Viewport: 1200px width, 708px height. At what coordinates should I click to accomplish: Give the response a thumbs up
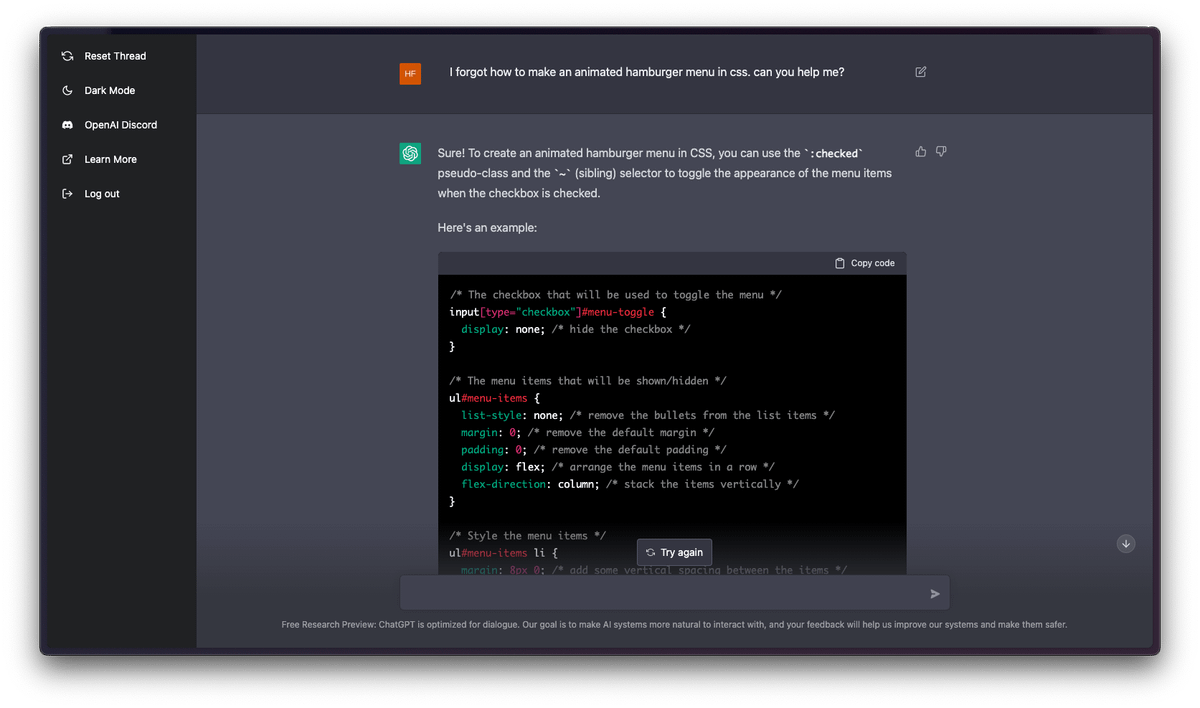[x=921, y=152]
